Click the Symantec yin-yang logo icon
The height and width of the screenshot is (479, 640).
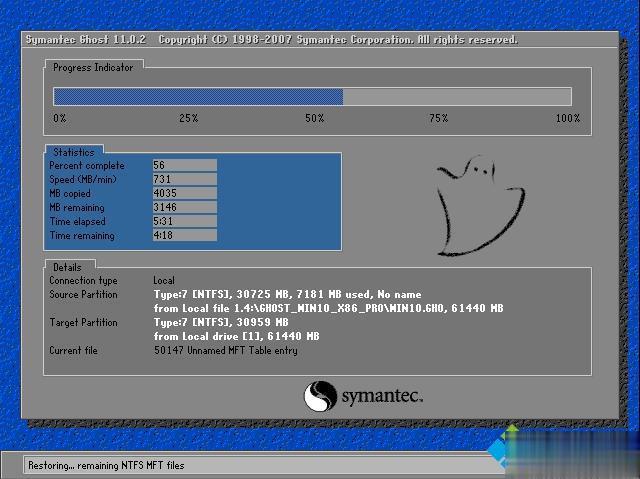320,396
